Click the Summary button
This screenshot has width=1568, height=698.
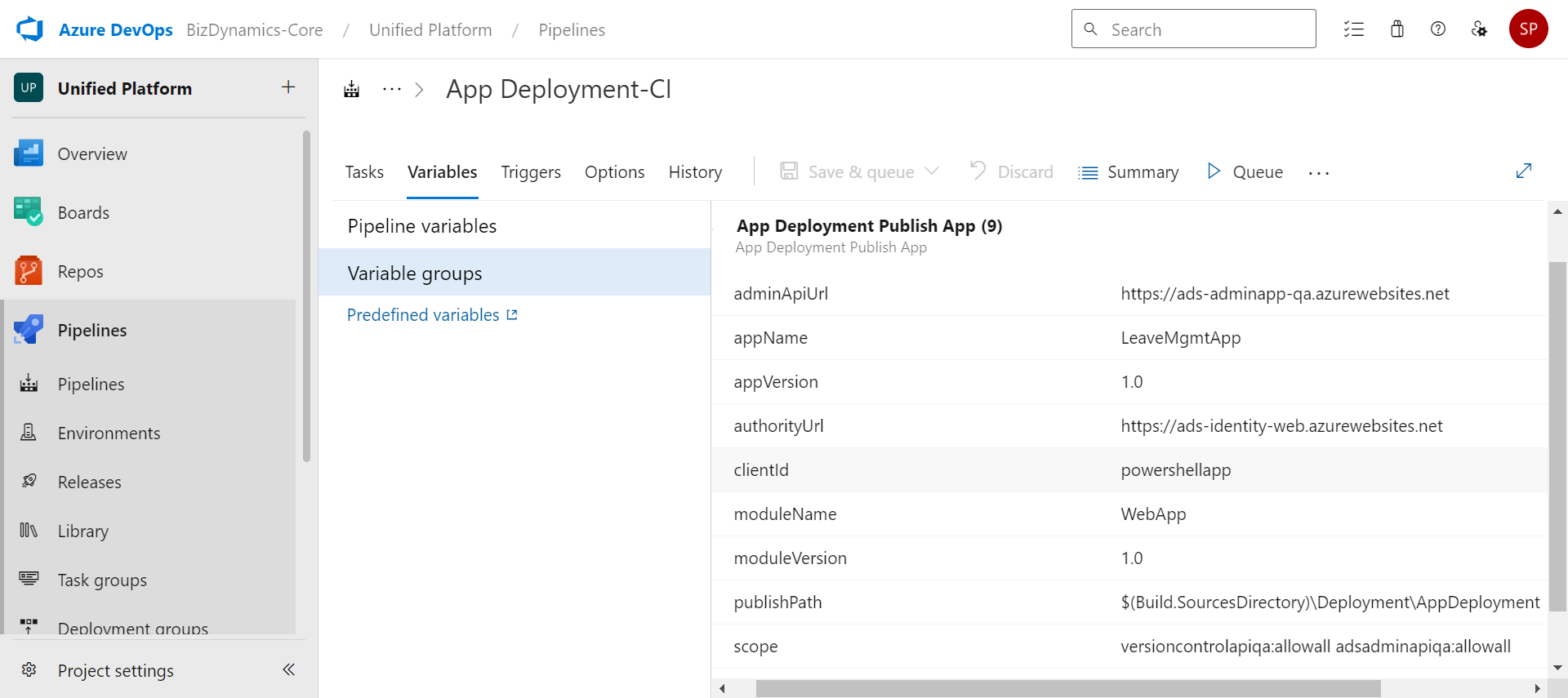pyautogui.click(x=1129, y=172)
